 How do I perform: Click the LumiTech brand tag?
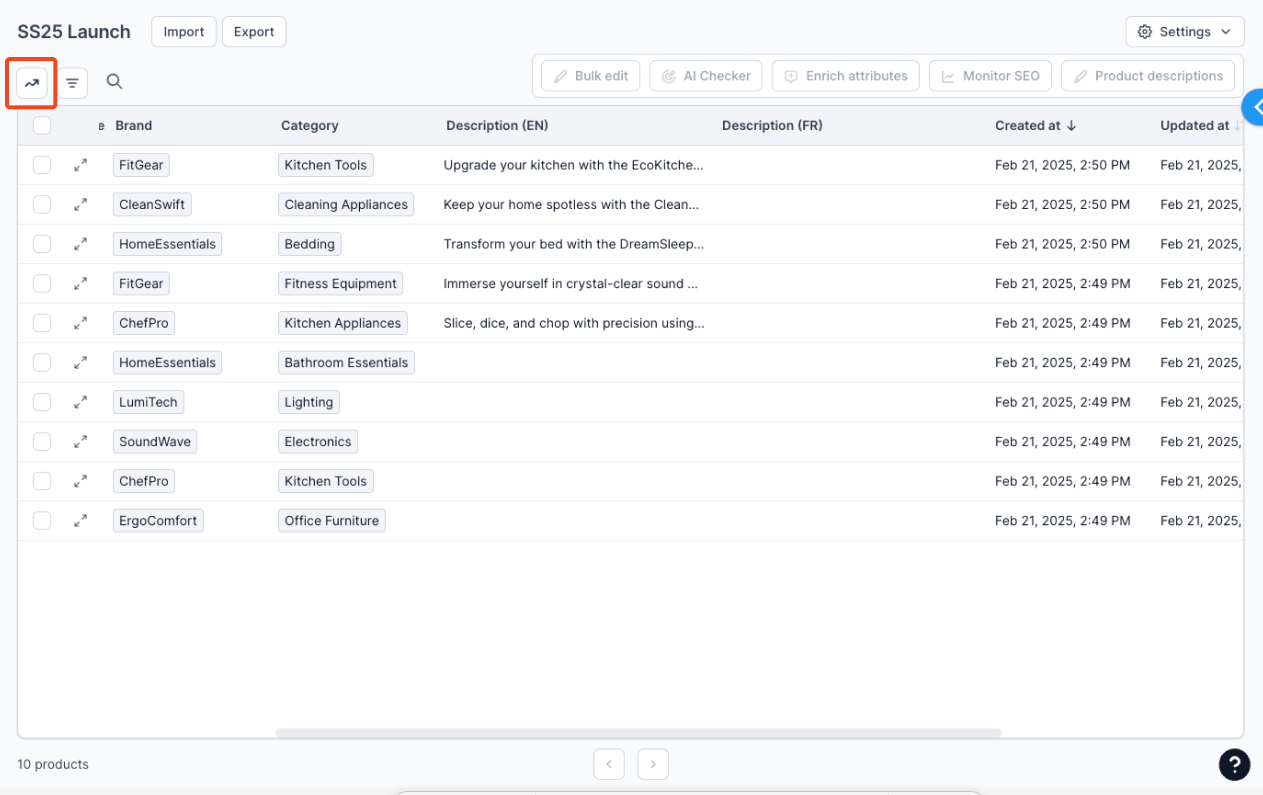tap(148, 402)
